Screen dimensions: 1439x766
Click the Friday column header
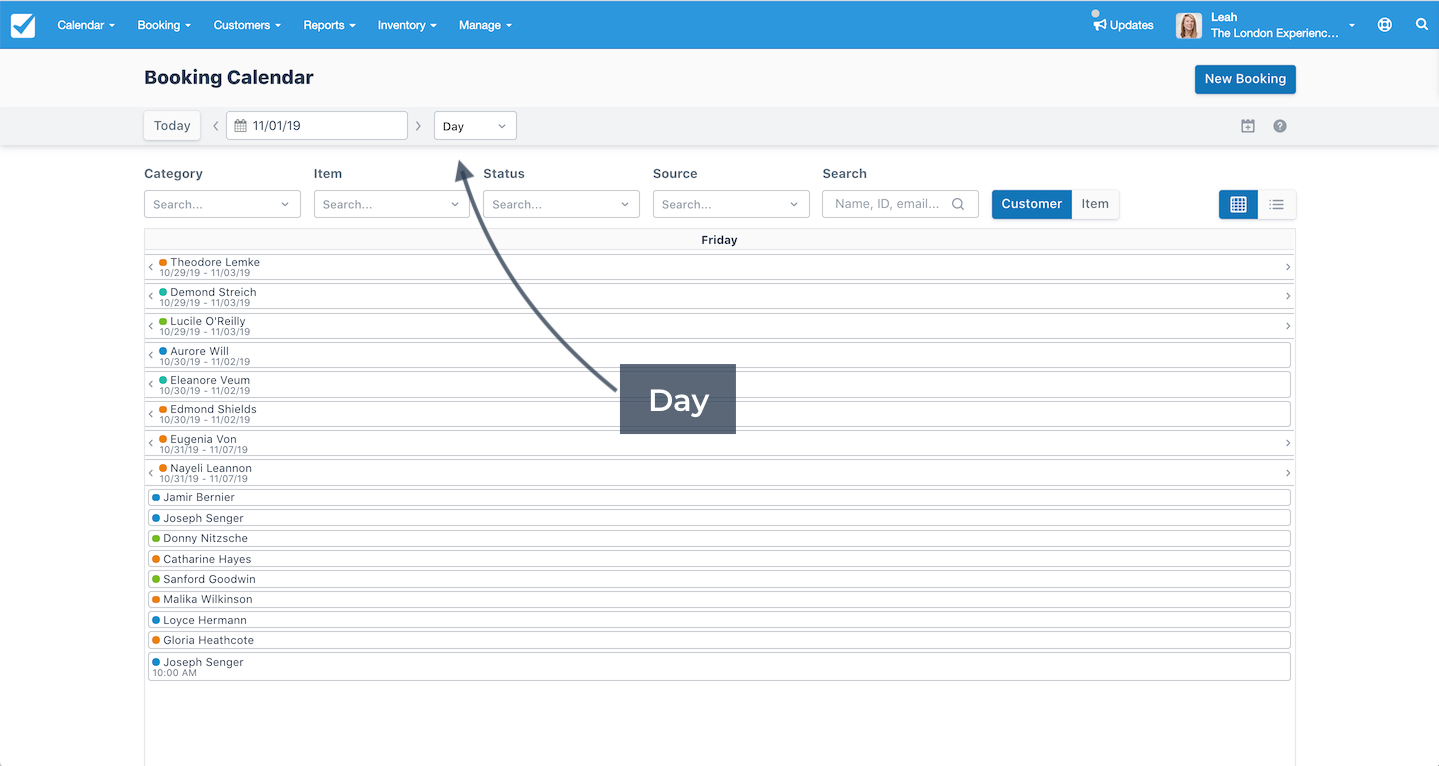click(719, 240)
